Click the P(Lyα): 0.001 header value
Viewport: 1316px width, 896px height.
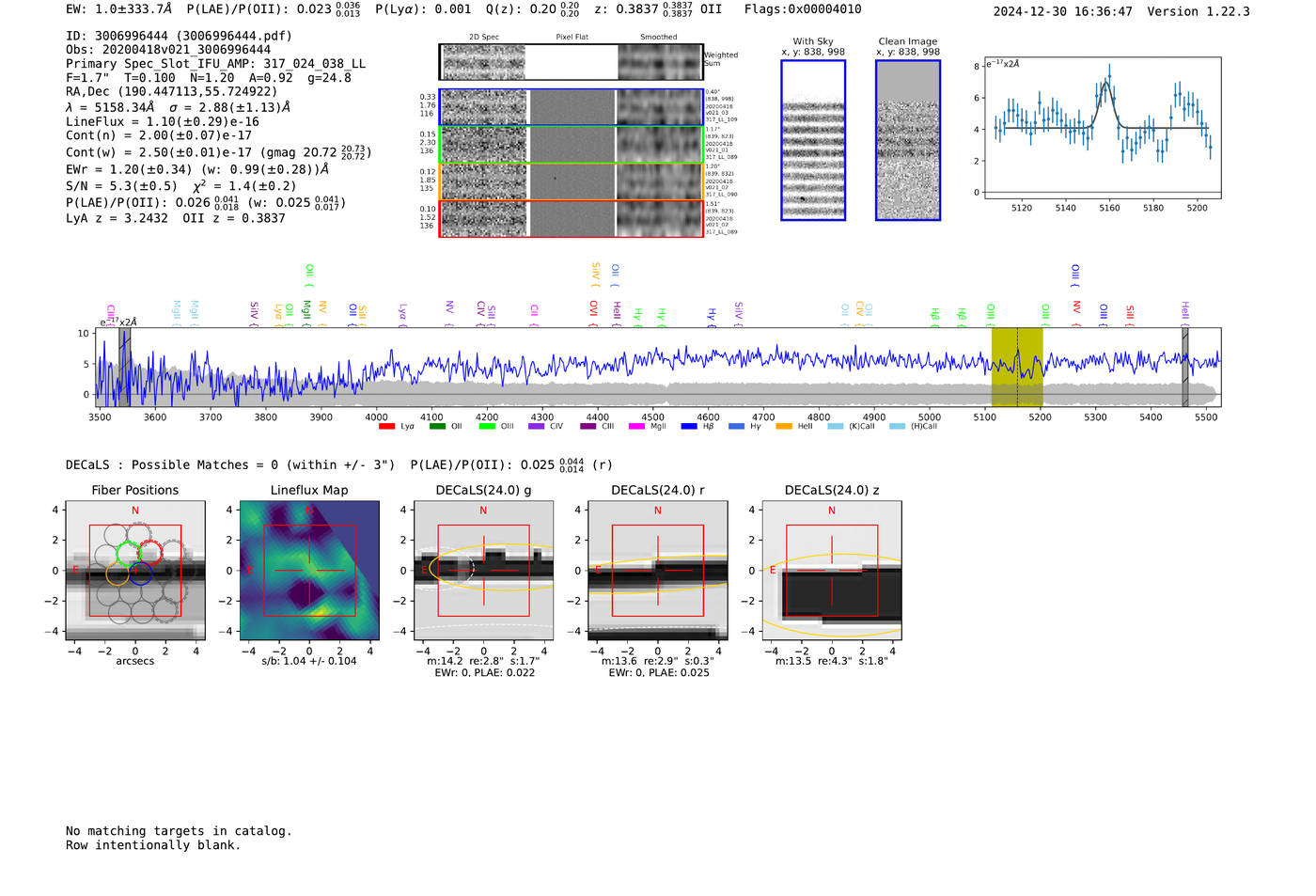tap(423, 9)
